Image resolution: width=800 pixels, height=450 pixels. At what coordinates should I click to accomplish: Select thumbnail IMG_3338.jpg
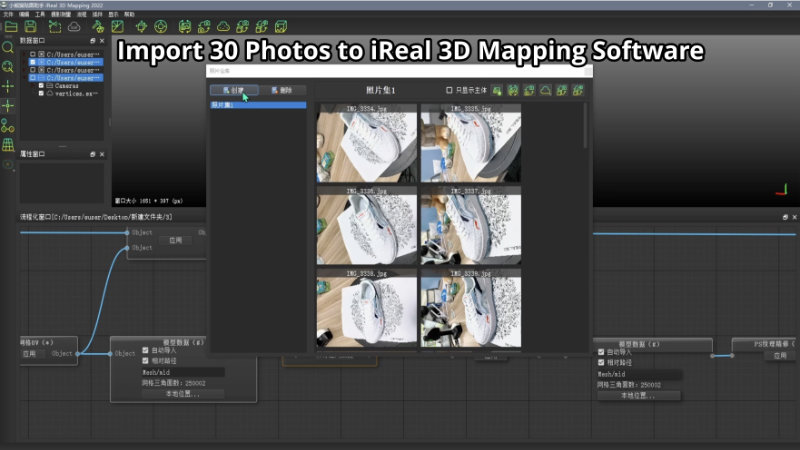pyautogui.click(x=367, y=309)
